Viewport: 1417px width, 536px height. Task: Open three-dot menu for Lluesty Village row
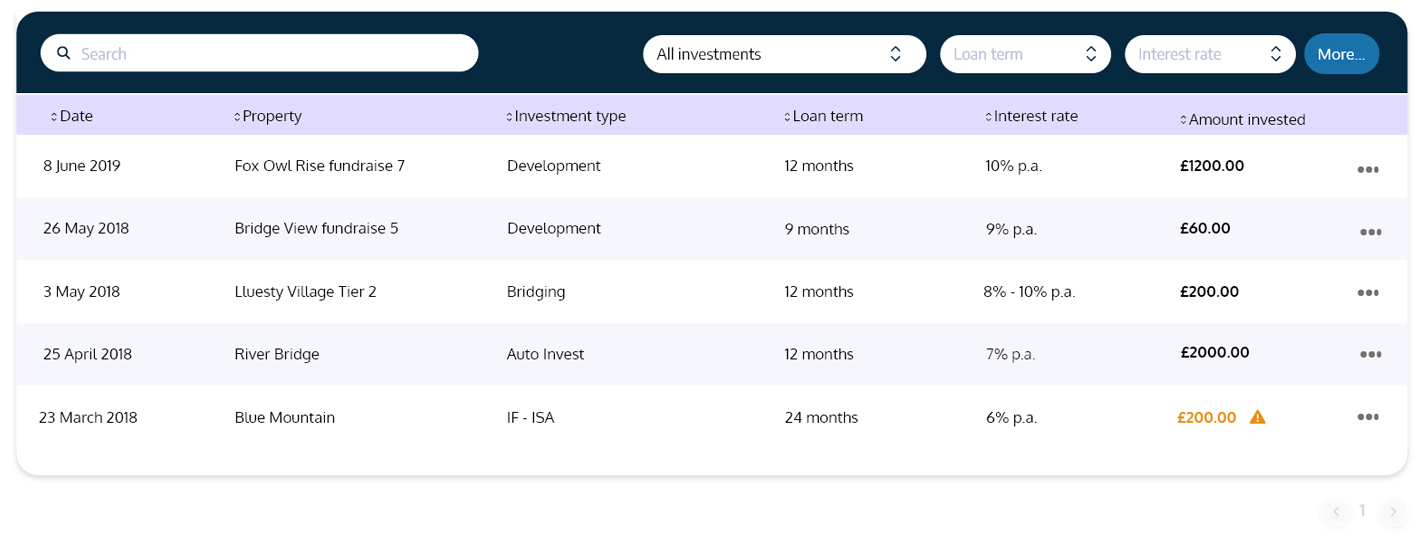tap(1367, 293)
